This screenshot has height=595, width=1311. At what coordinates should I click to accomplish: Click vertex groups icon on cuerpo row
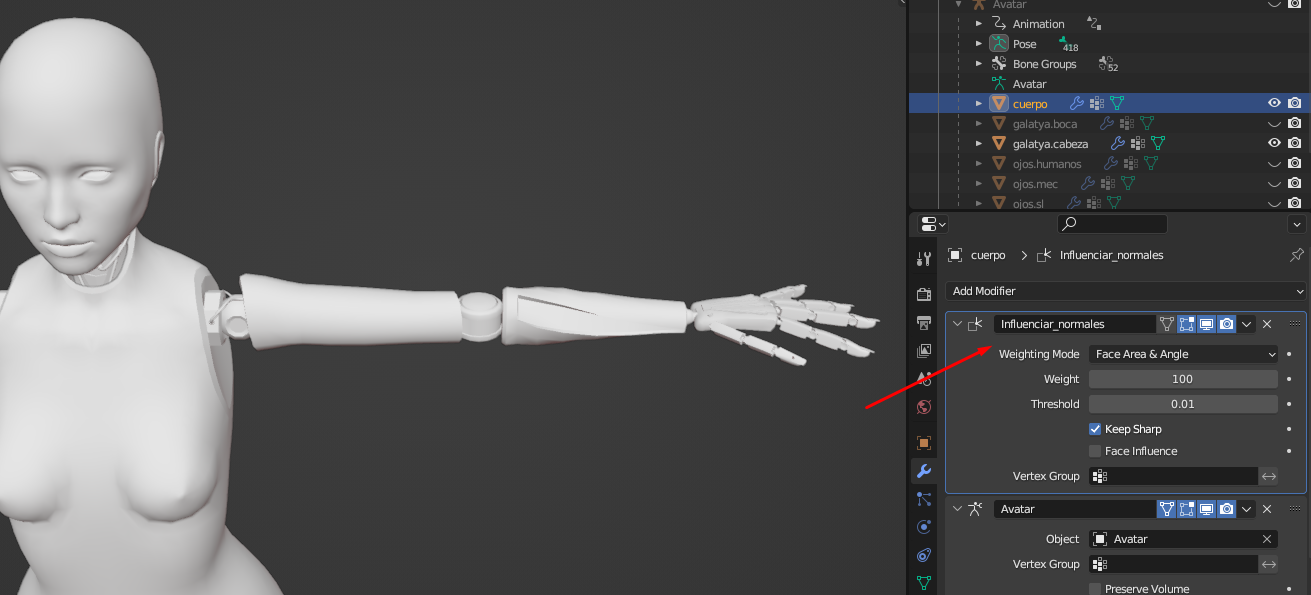1096,103
